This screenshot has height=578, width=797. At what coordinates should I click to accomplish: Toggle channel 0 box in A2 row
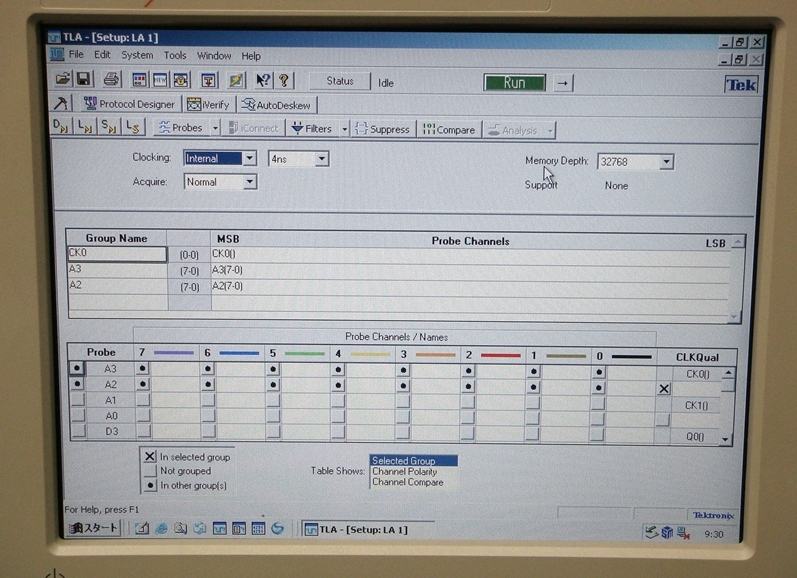tap(599, 388)
